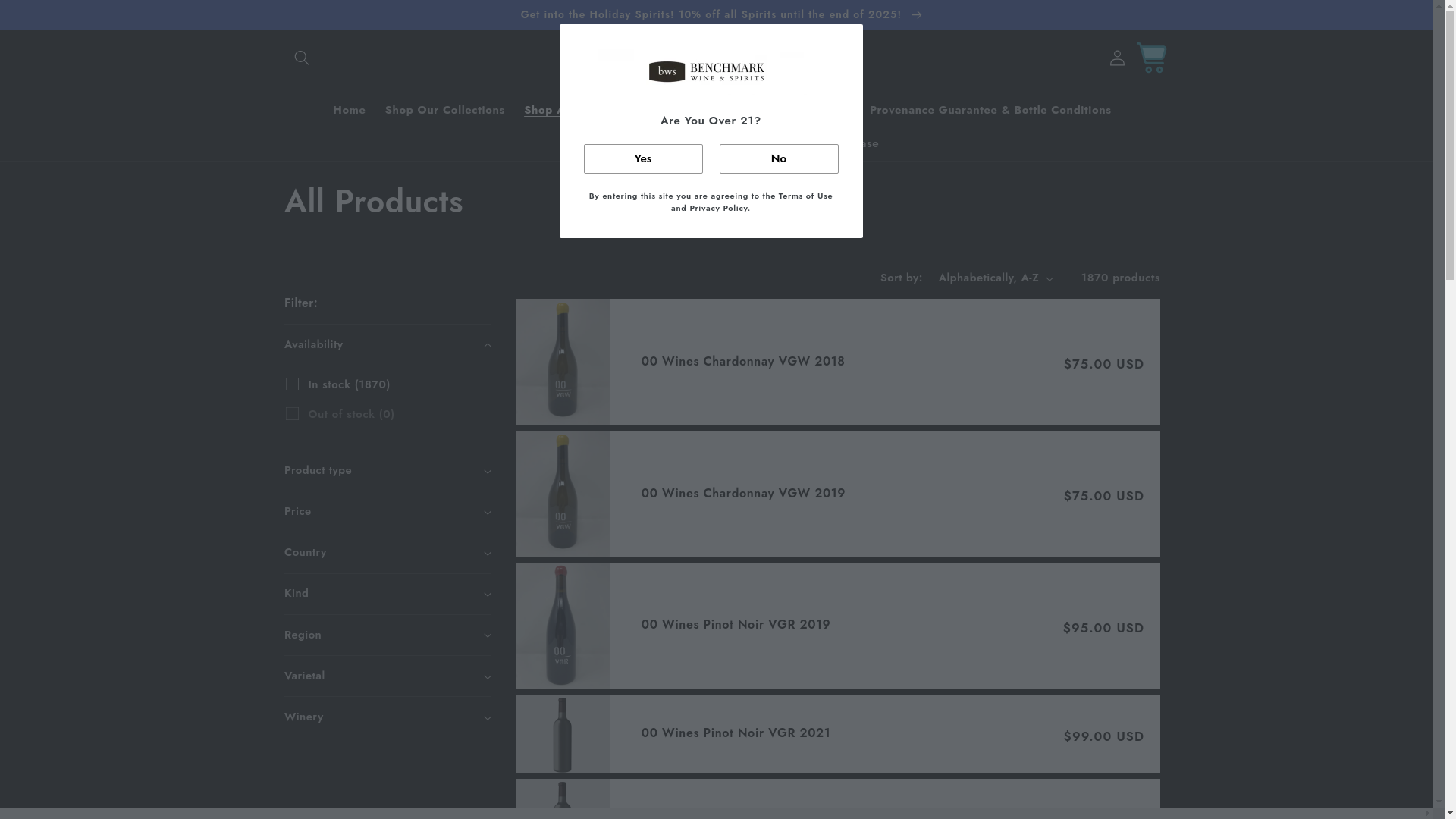Open 00 Wines Chardonnay VGW 2018 product

(x=742, y=362)
